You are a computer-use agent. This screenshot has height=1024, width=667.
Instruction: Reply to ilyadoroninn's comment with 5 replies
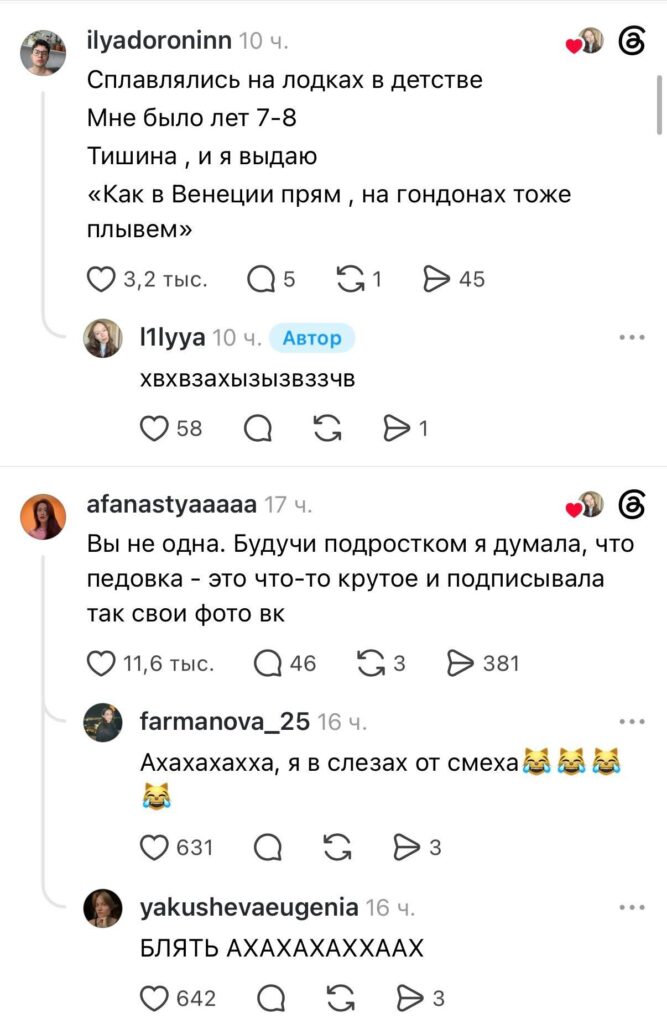tap(261, 280)
